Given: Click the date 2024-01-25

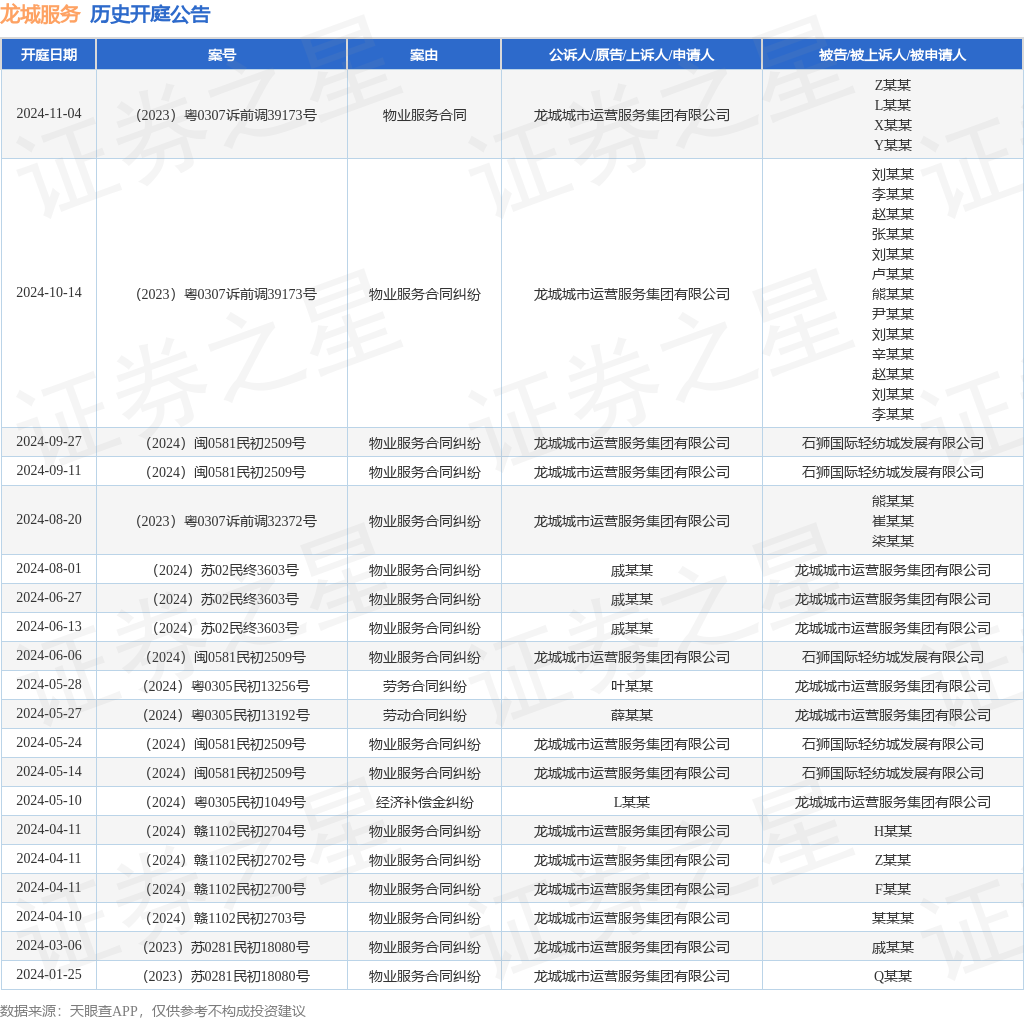Looking at the screenshot, I should 49,974.
